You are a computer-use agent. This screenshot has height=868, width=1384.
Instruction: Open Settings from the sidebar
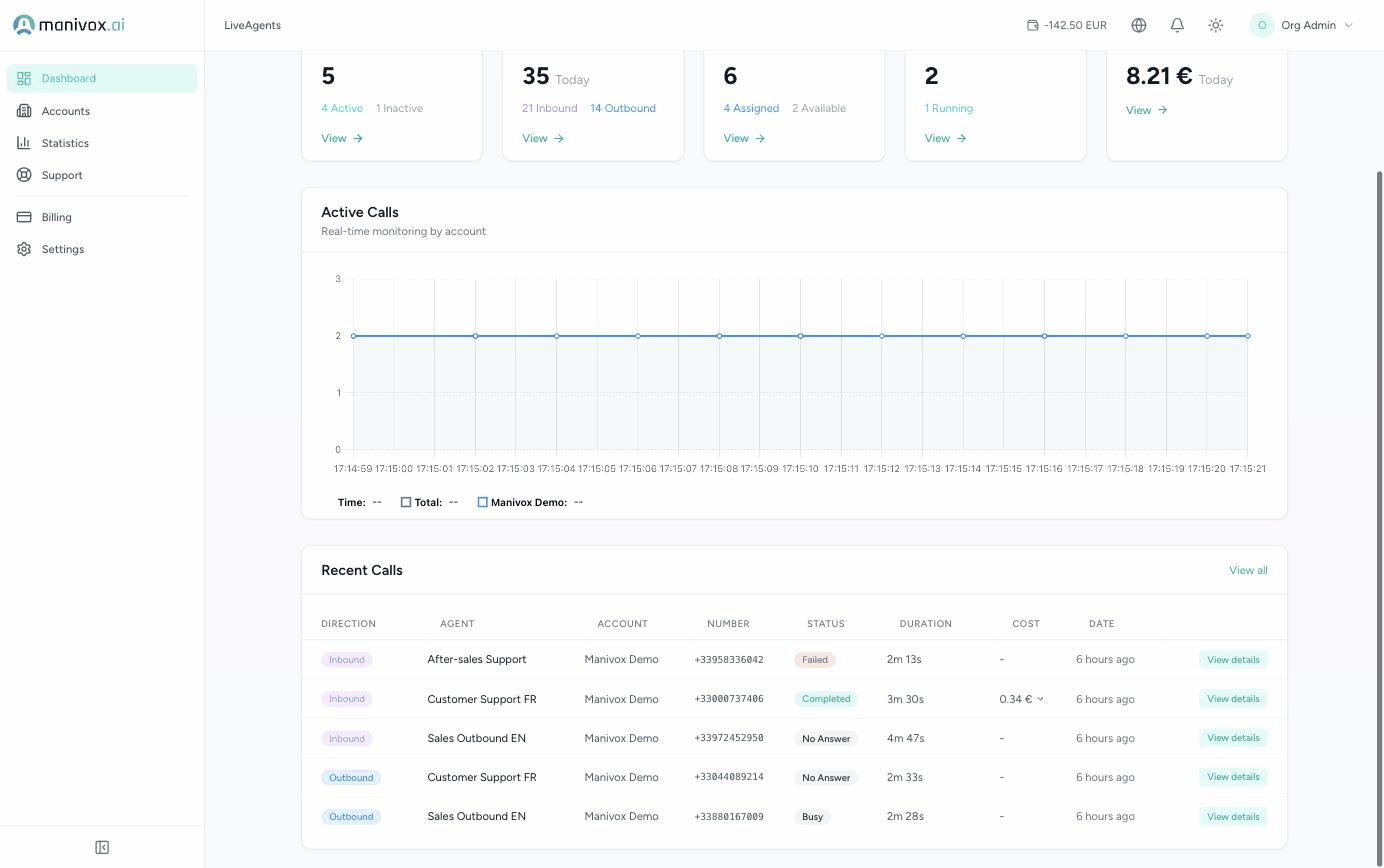tap(102, 249)
